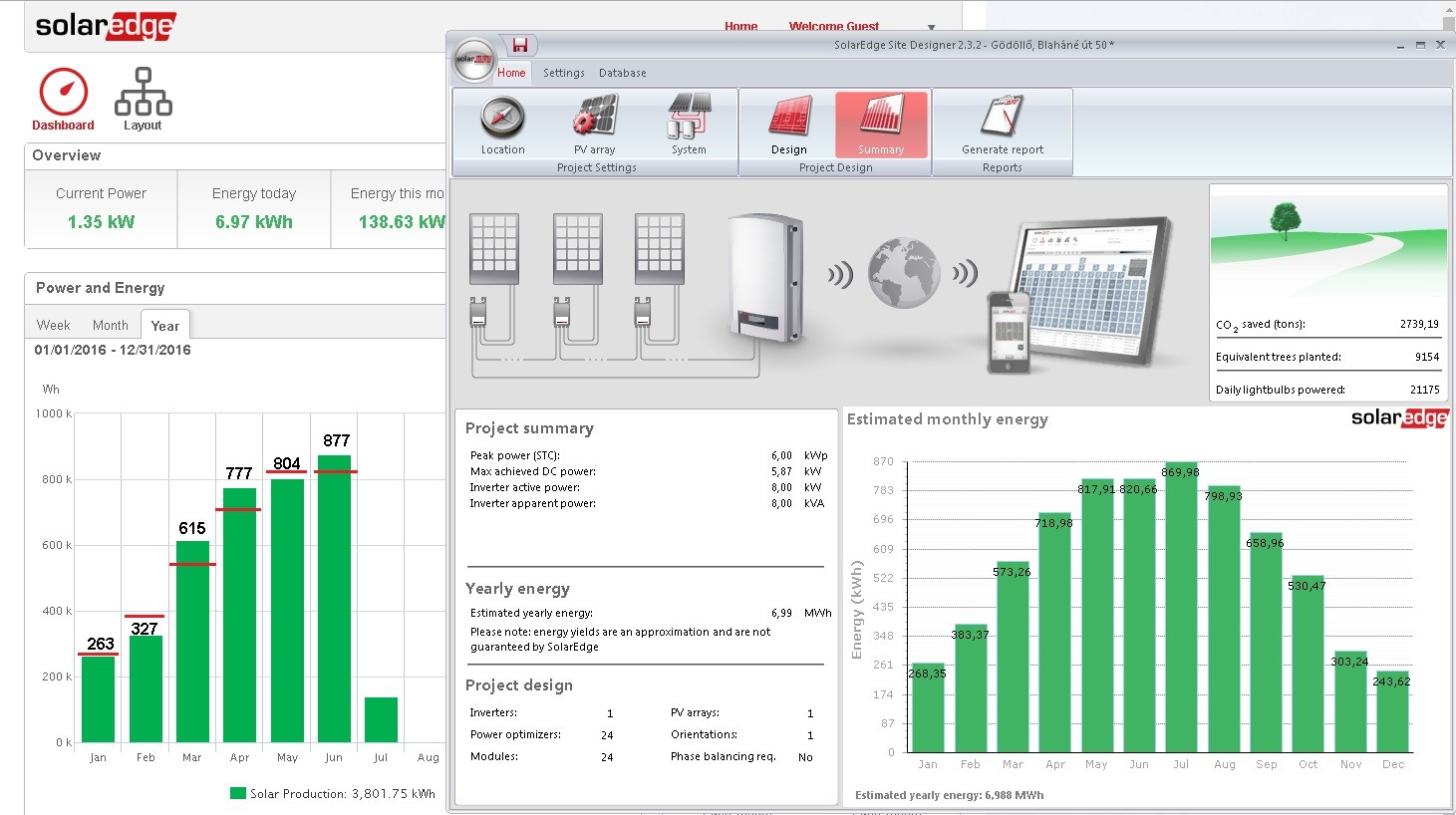Click the smartphone image in the diagram

point(1009,333)
